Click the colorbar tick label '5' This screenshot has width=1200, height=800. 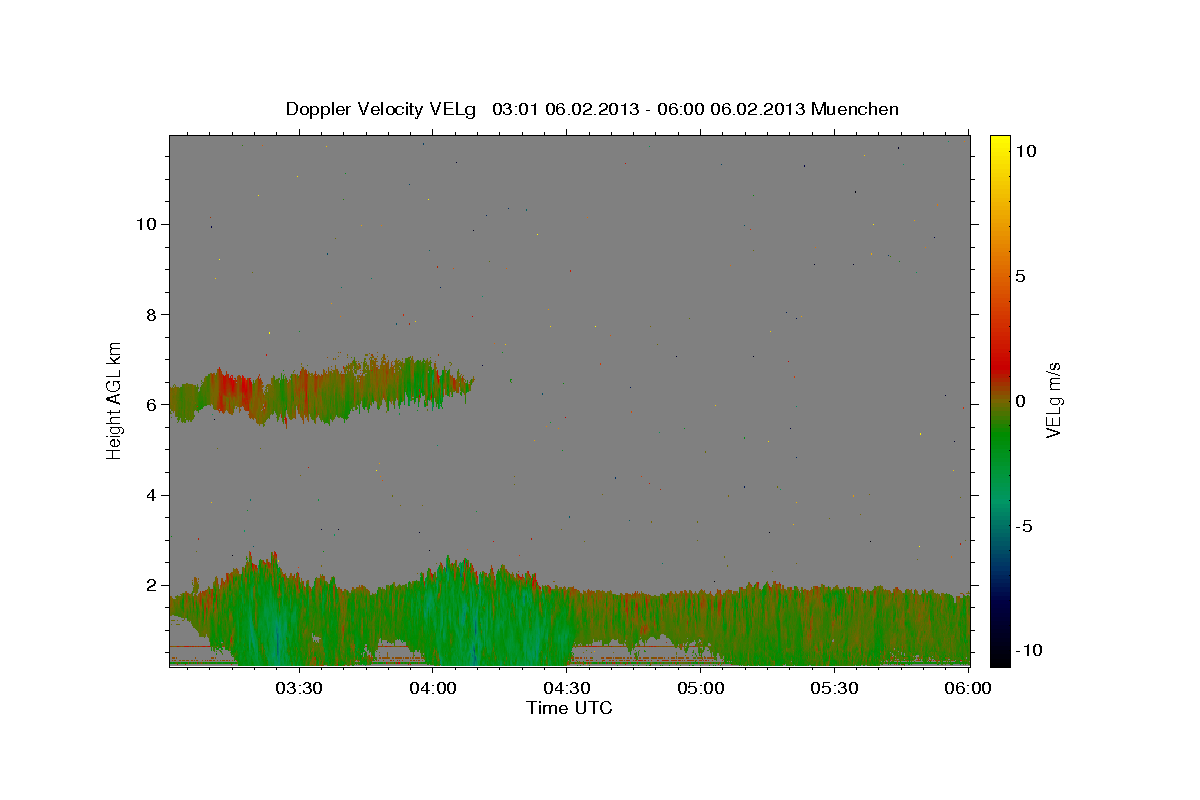pos(1020,276)
